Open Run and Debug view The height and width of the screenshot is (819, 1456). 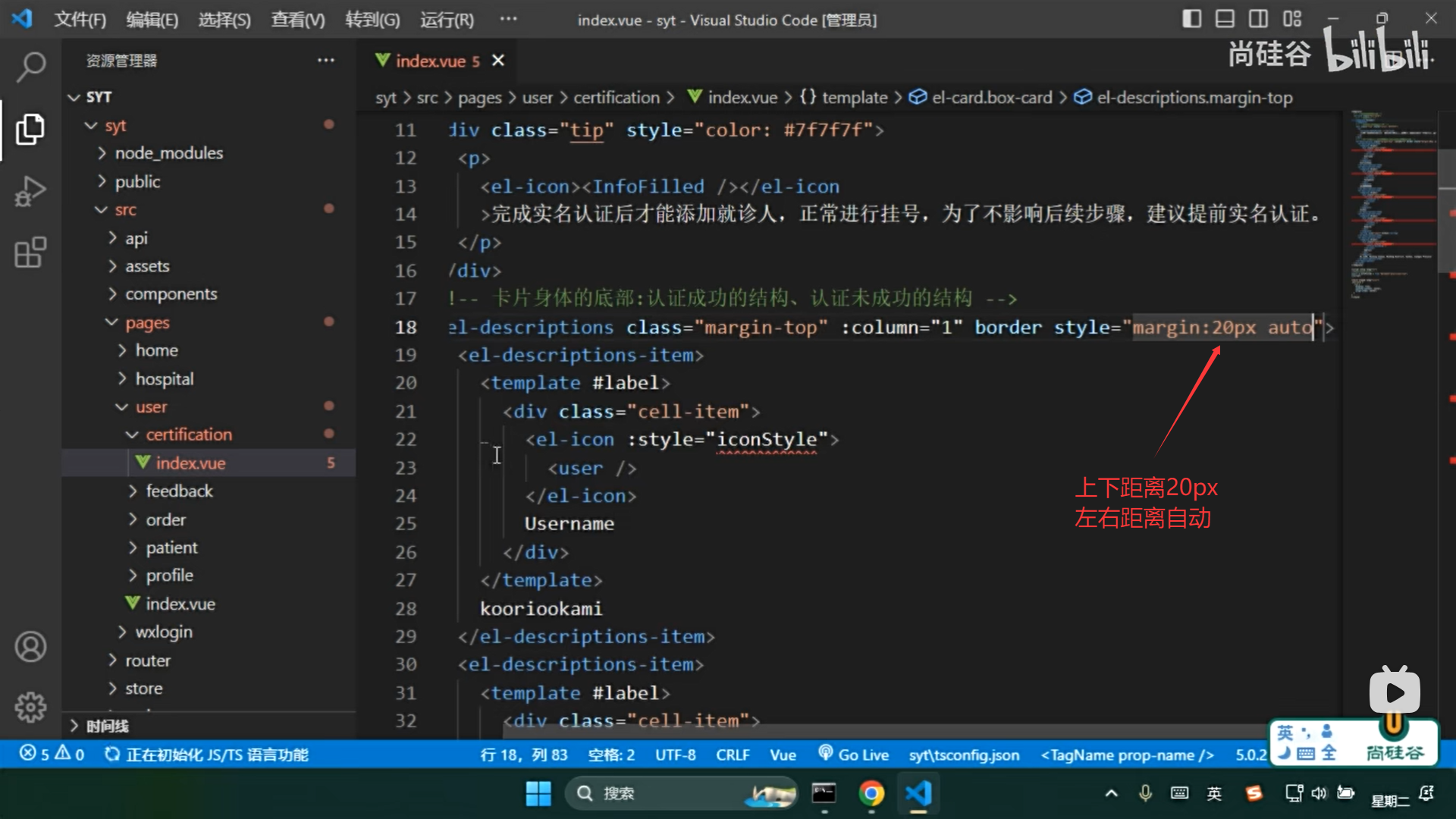coord(30,190)
